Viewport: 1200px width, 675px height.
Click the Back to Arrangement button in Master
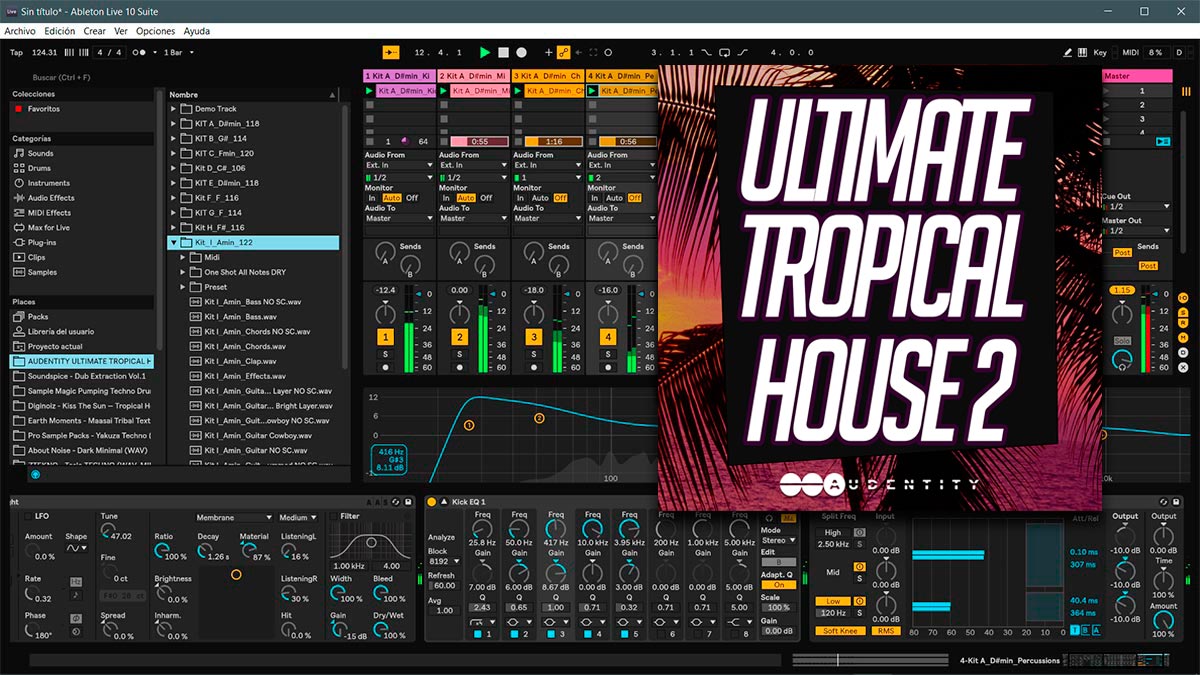(x=1162, y=141)
